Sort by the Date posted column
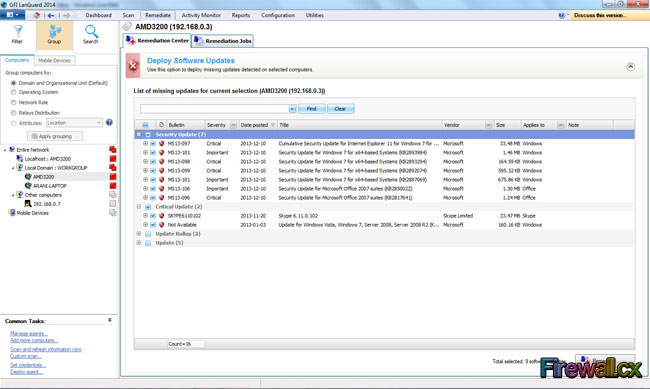The width and height of the screenshot is (650, 389). (257, 125)
